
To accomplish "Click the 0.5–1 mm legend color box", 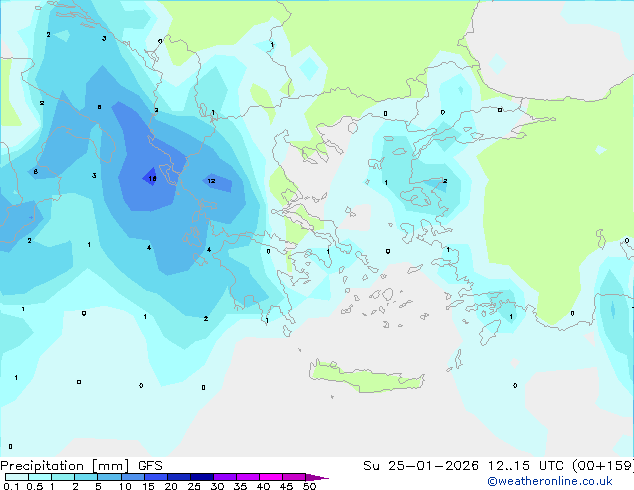I will tap(40, 477).
